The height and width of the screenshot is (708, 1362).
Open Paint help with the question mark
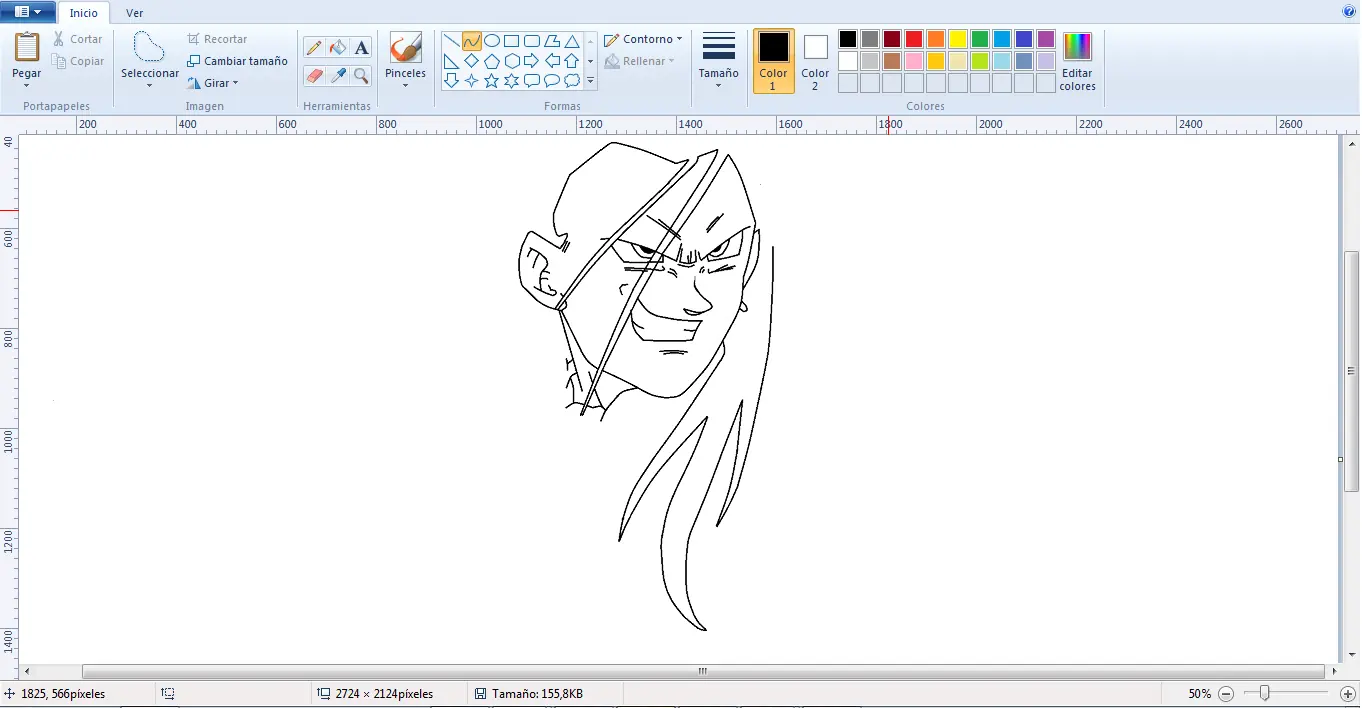(1349, 12)
